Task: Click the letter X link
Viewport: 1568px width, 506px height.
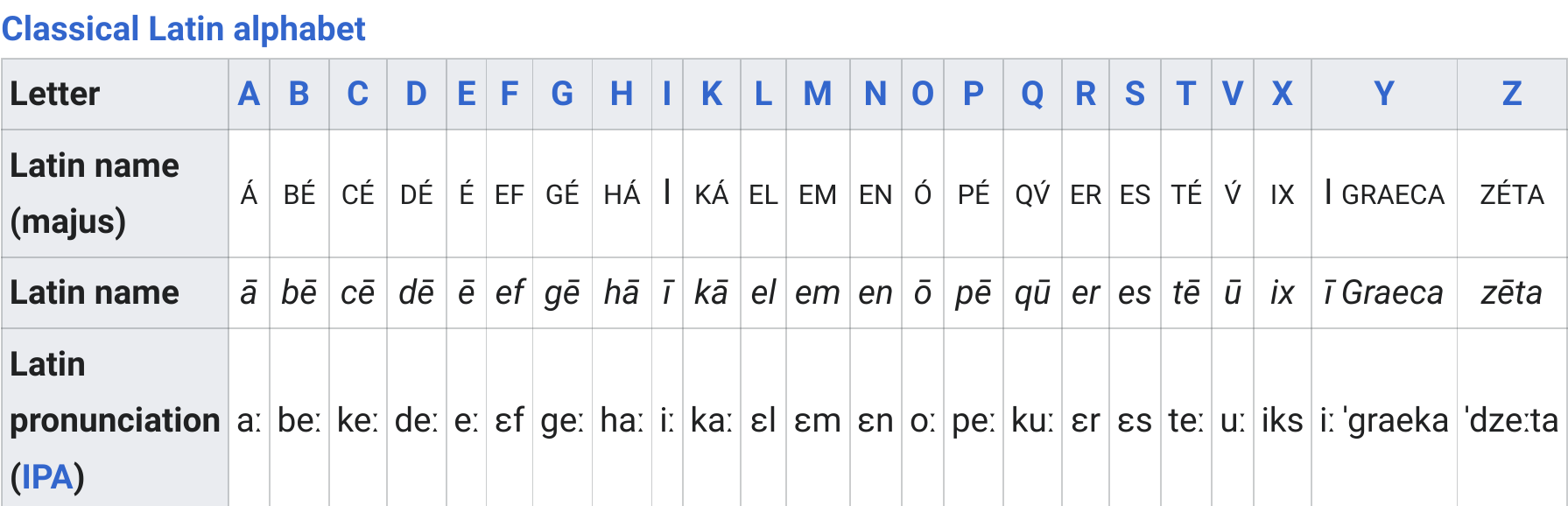Action: [1283, 94]
